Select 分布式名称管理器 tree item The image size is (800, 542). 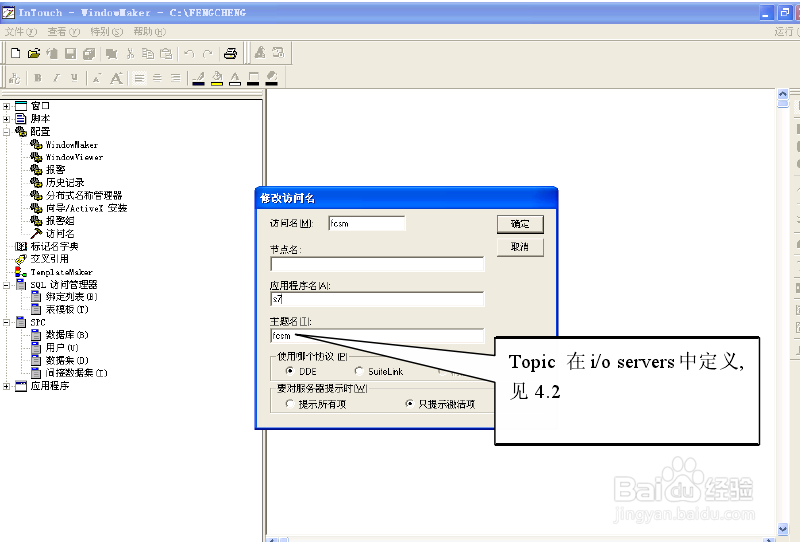pos(84,195)
